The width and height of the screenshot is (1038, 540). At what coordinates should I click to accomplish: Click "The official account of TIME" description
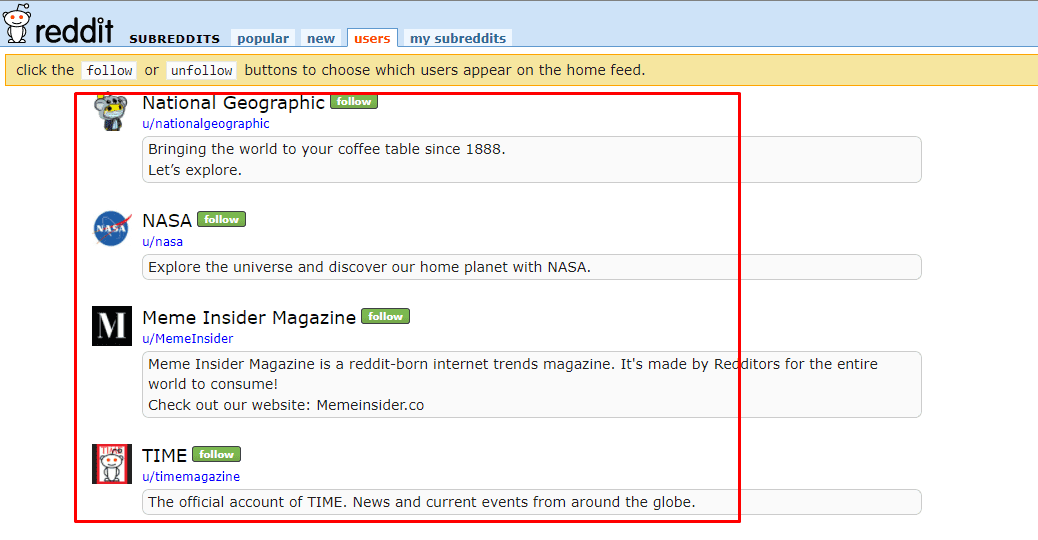tap(422, 502)
